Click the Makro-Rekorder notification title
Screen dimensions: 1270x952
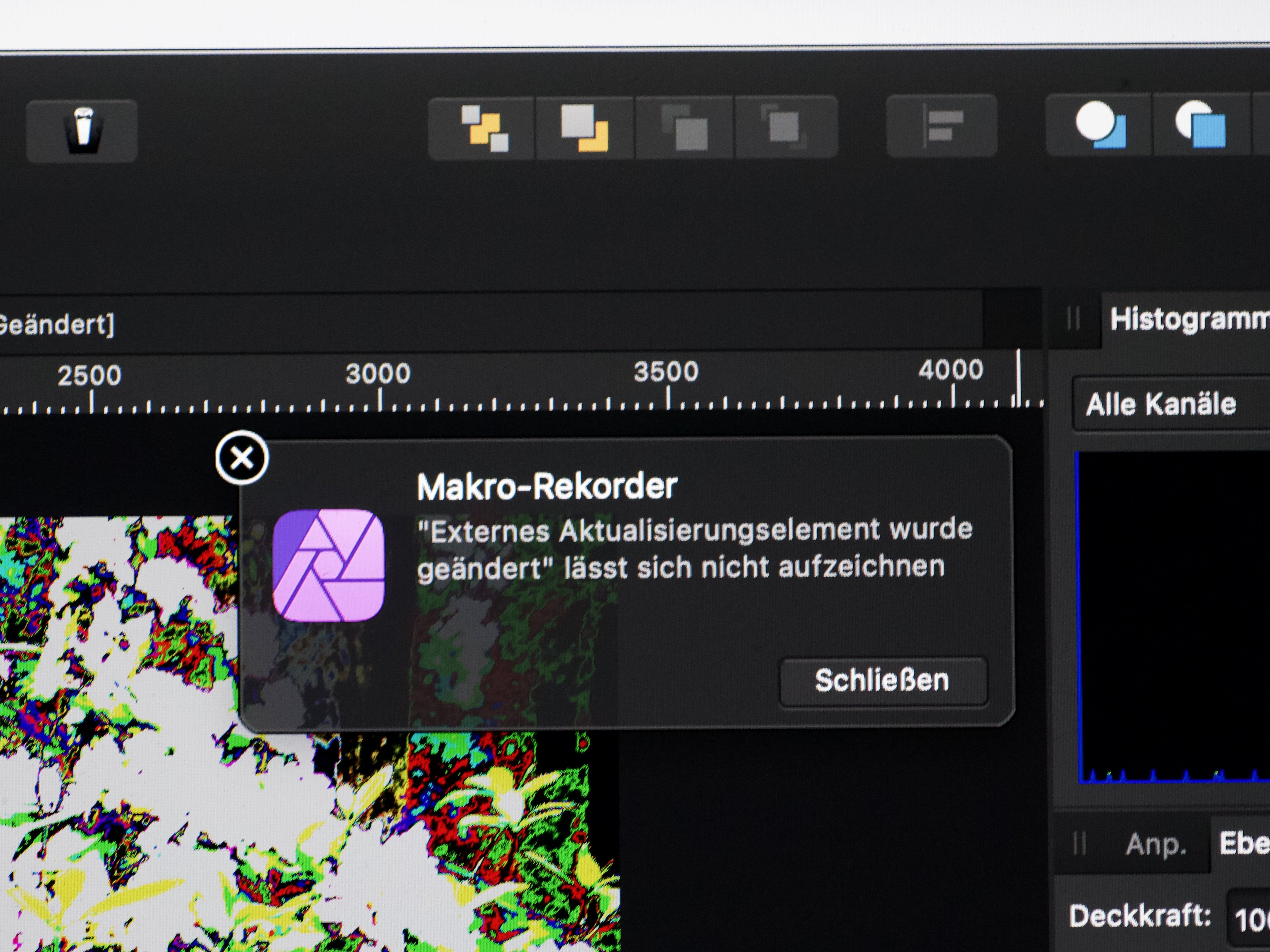tap(547, 487)
